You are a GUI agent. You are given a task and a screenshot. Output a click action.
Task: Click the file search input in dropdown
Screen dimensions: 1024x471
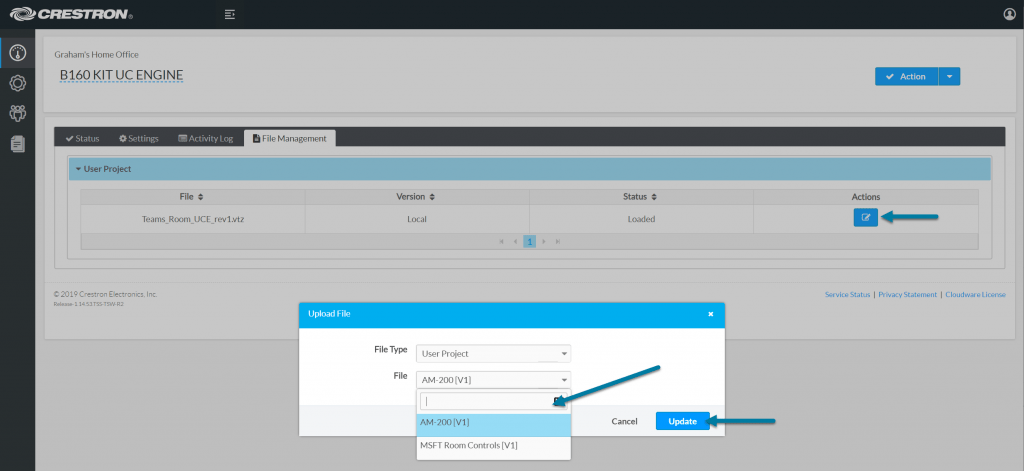tap(493, 401)
